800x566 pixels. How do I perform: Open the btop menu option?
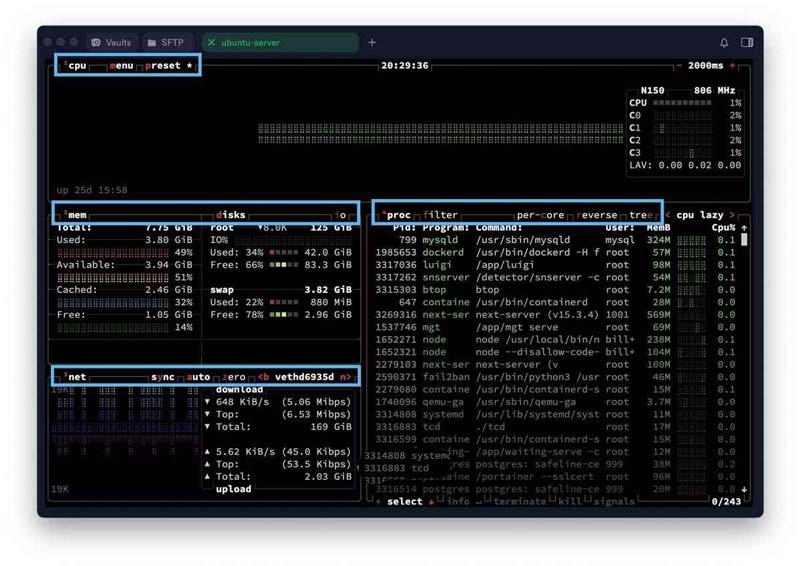pos(123,66)
